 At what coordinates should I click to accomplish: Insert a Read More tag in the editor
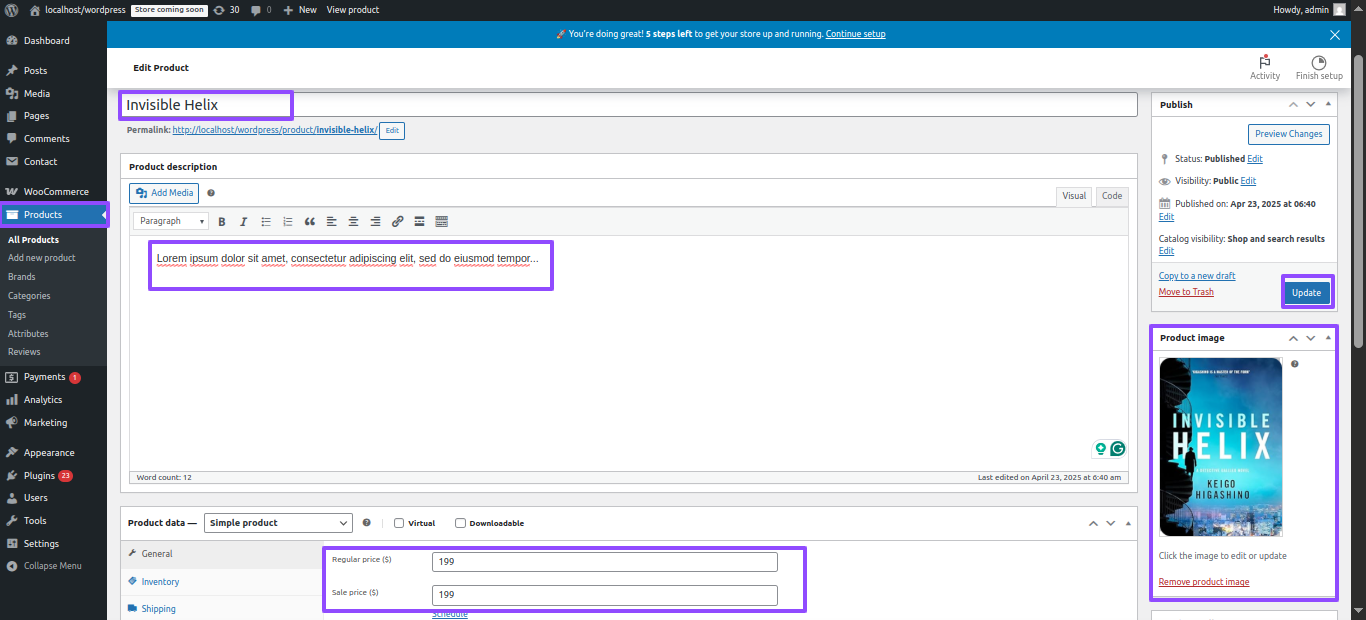tap(420, 222)
